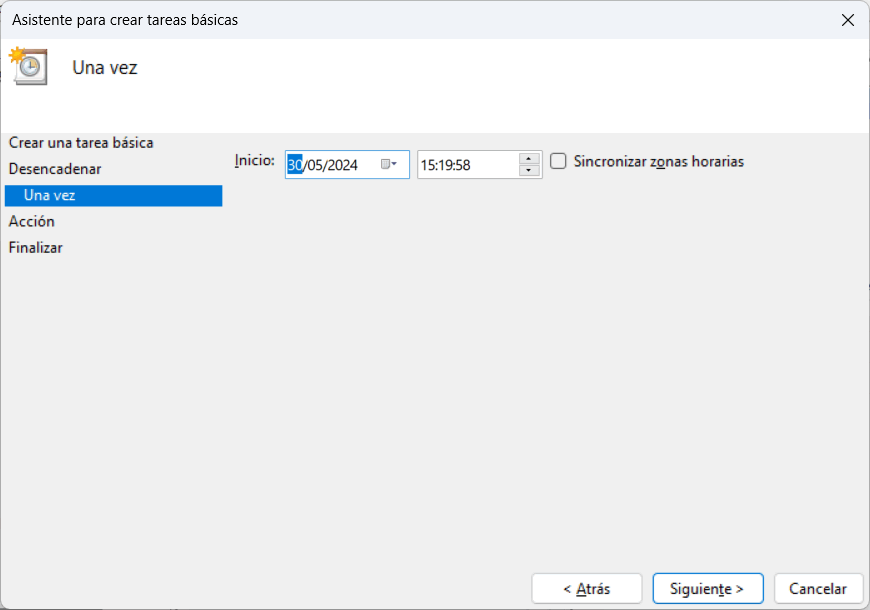Go to the Crear una tarea básica step
The image size is (870, 610).
pyautogui.click(x=81, y=143)
